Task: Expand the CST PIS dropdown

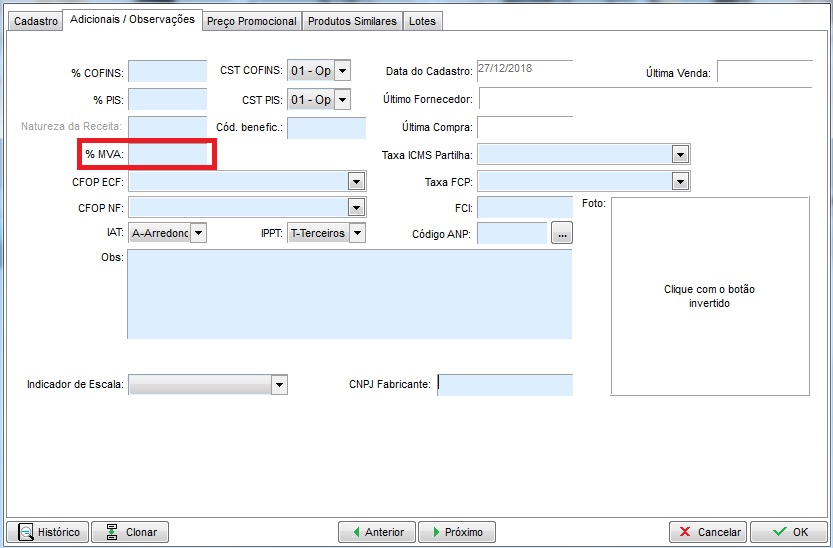Action: click(342, 100)
